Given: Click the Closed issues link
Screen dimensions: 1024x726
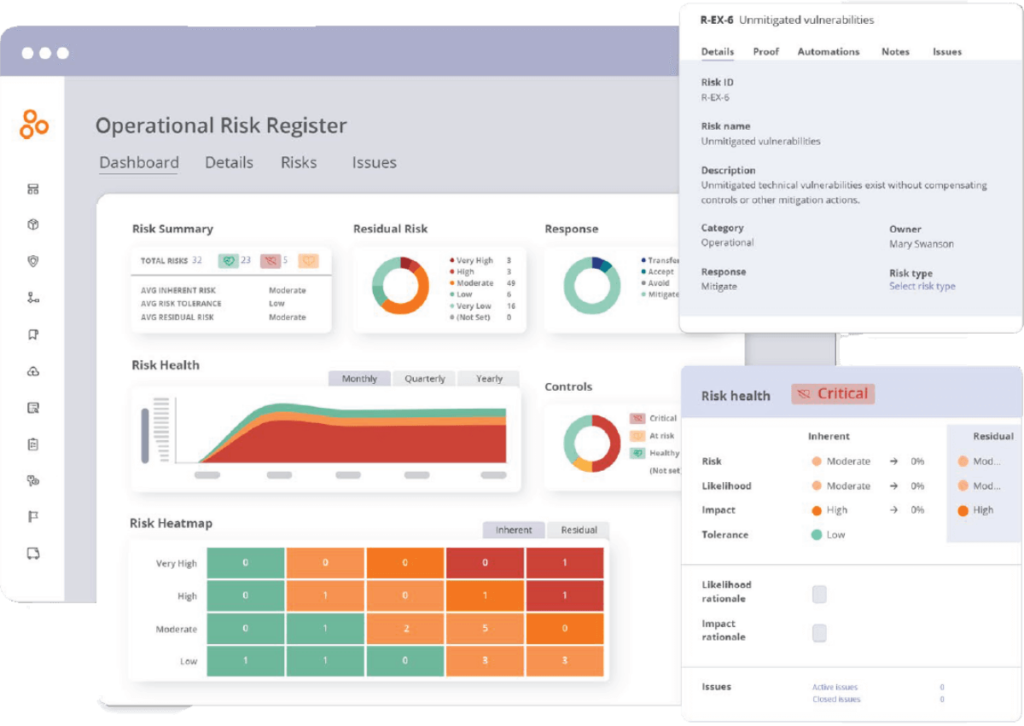Looking at the screenshot, I should coord(834,699).
